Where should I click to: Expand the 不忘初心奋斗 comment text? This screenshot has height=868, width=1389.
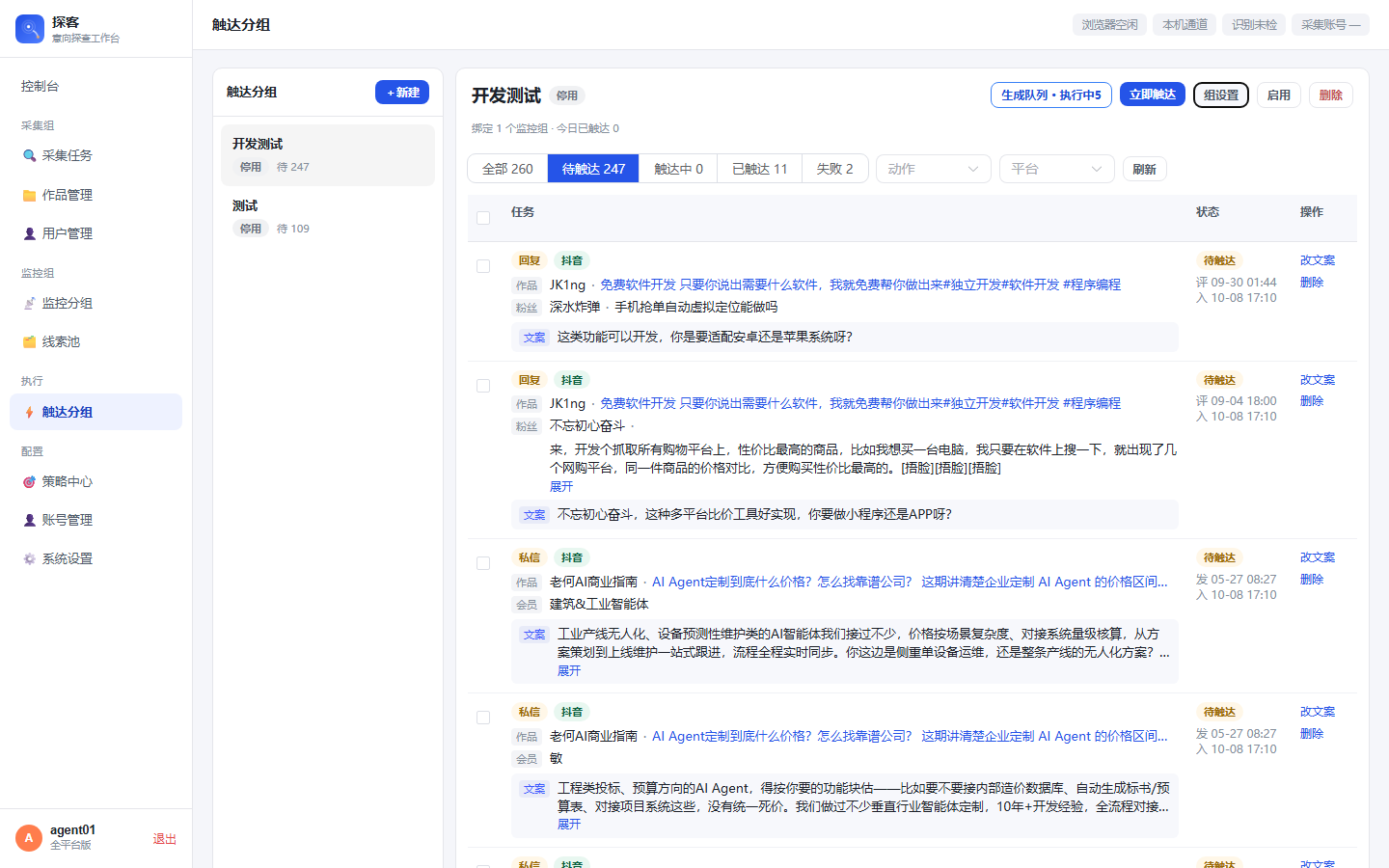(561, 486)
